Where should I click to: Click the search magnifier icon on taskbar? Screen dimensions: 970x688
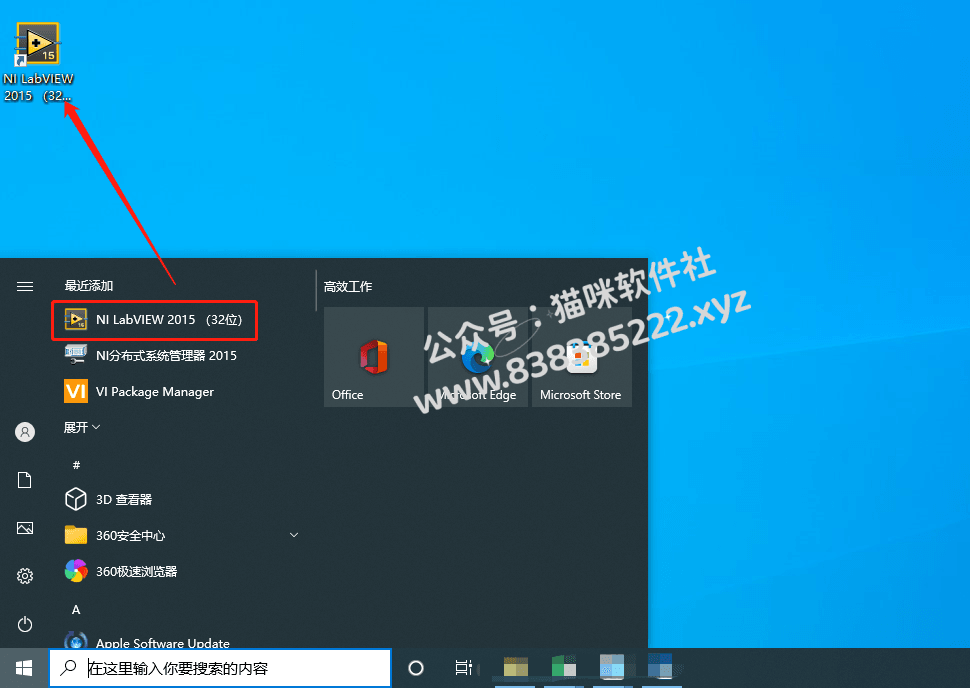click(69, 668)
